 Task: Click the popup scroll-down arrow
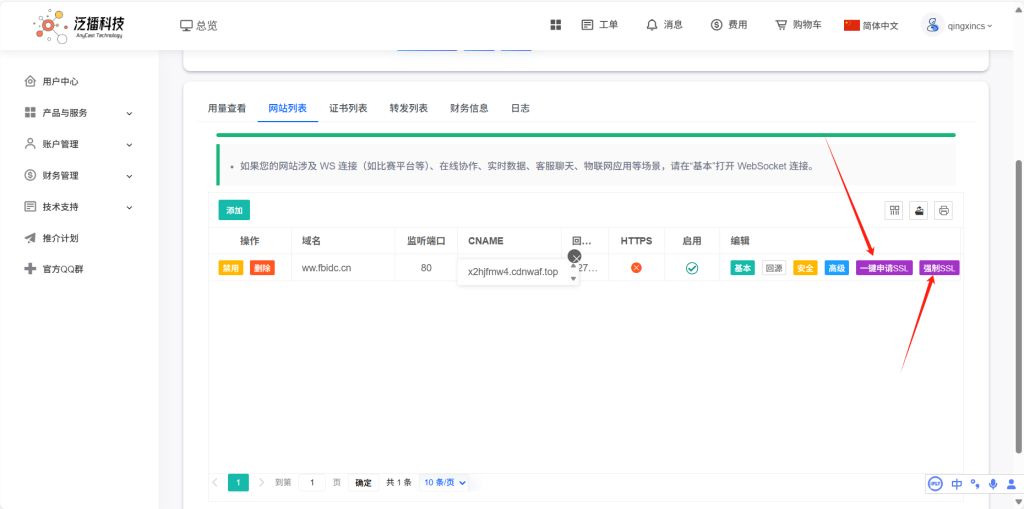(x=573, y=279)
